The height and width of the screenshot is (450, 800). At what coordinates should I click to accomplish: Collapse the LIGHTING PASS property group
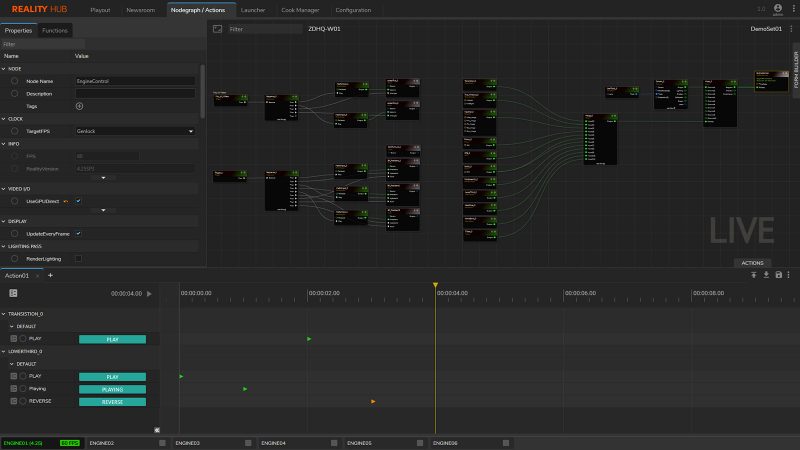click(4, 246)
